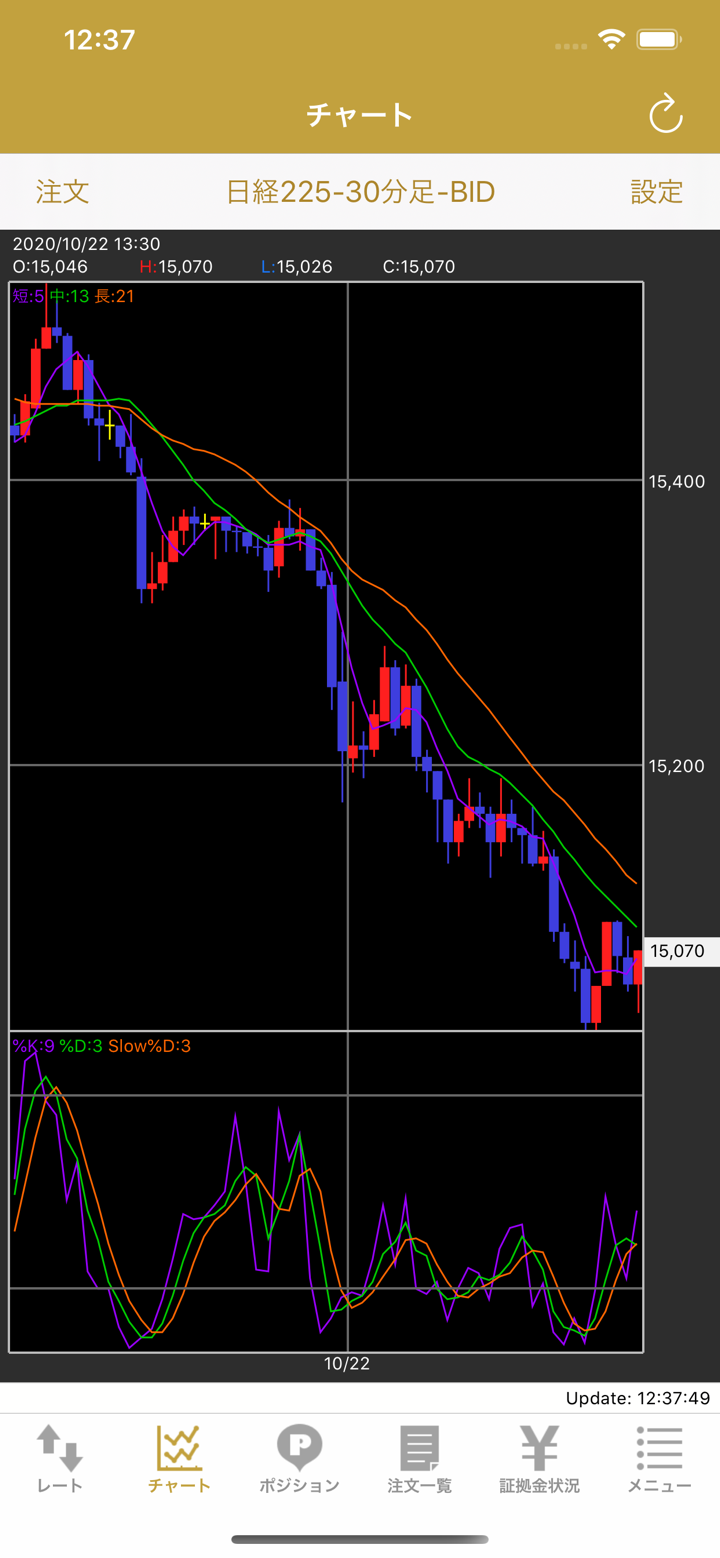Select the 短:5 moving average legend
Screen dimensions: 720x1558
[x=28, y=296]
